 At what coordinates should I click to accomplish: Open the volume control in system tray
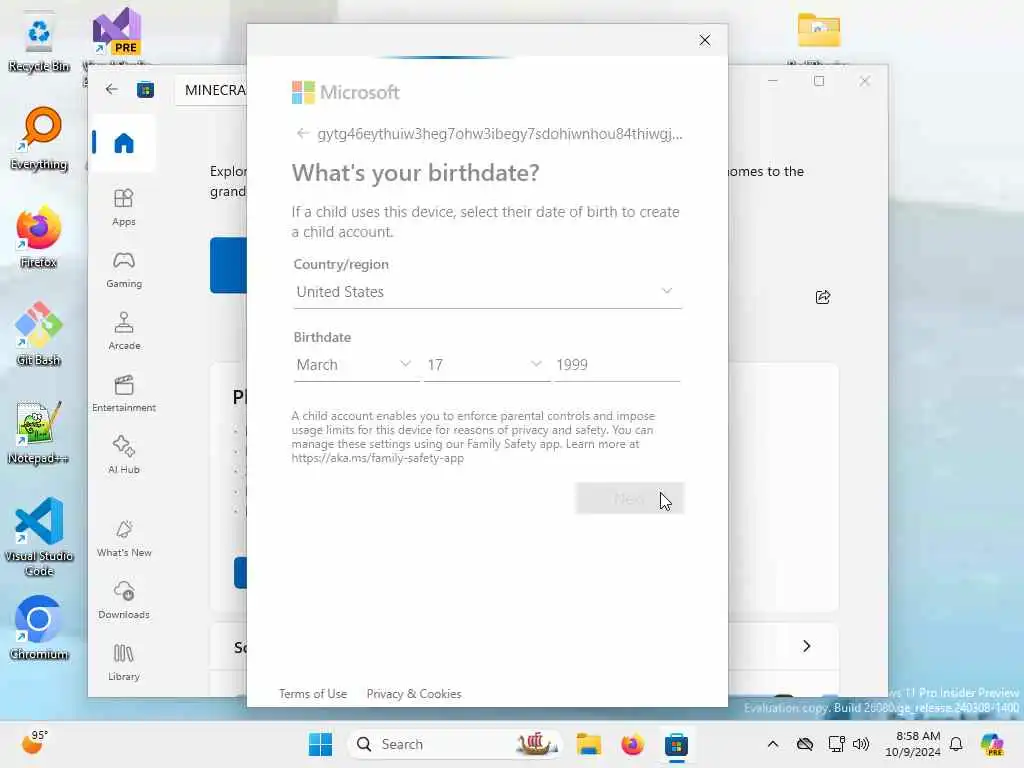point(861,744)
